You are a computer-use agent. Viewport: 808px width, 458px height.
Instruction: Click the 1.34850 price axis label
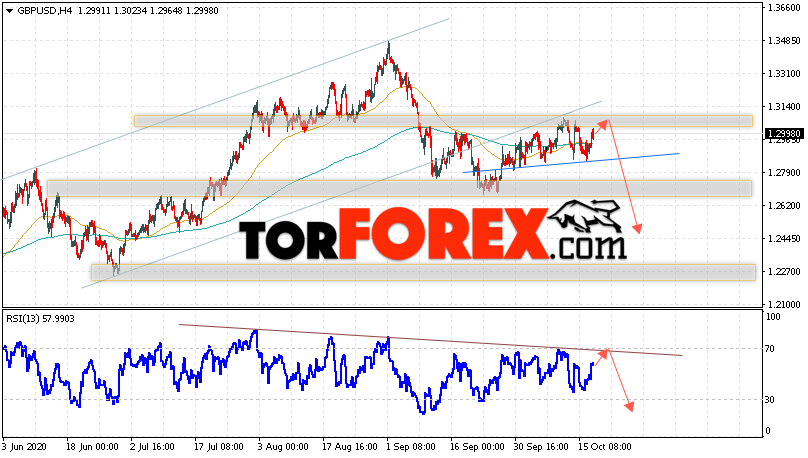(784, 41)
